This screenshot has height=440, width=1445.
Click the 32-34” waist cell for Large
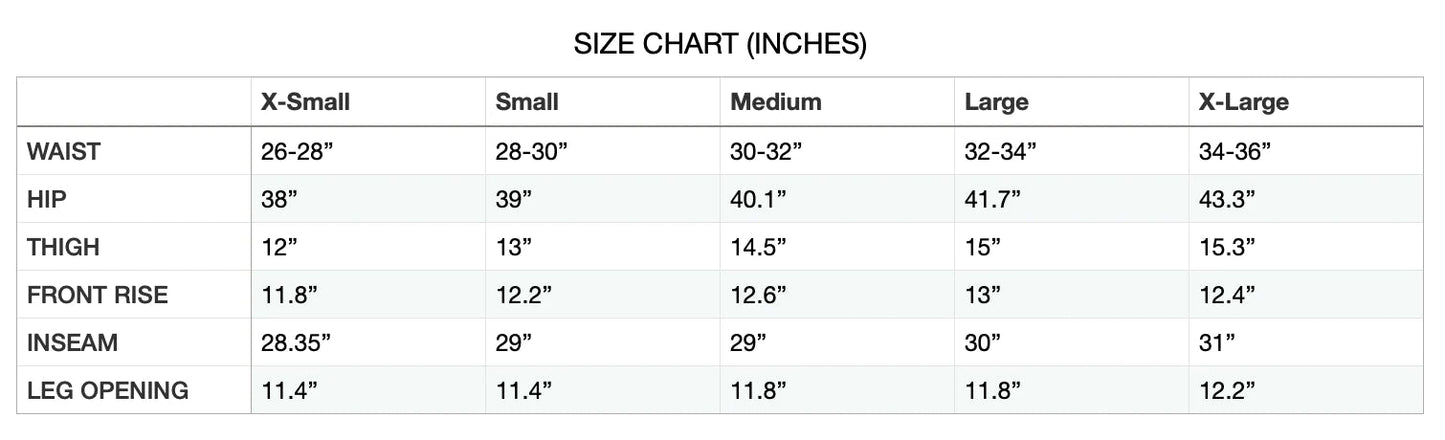tap(1000, 152)
